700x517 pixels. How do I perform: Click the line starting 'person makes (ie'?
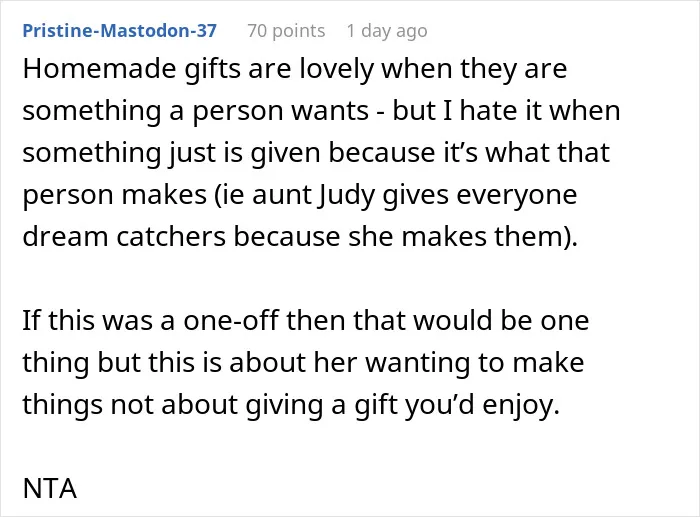point(300,195)
